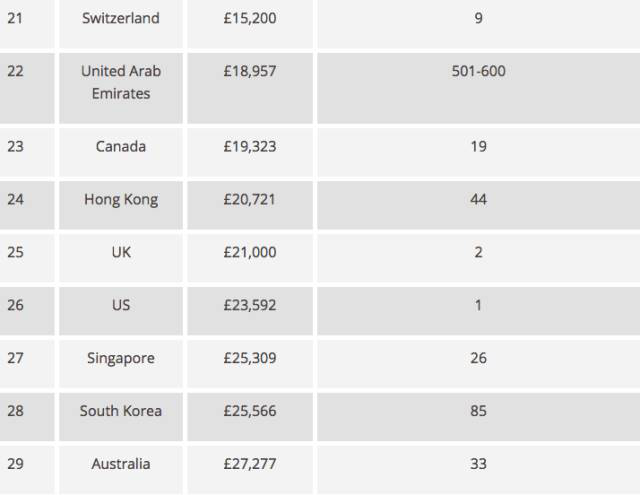Viewport: 640px width, 495px height.
Task: Click the £25,309 cost value
Action: [x=250, y=358]
